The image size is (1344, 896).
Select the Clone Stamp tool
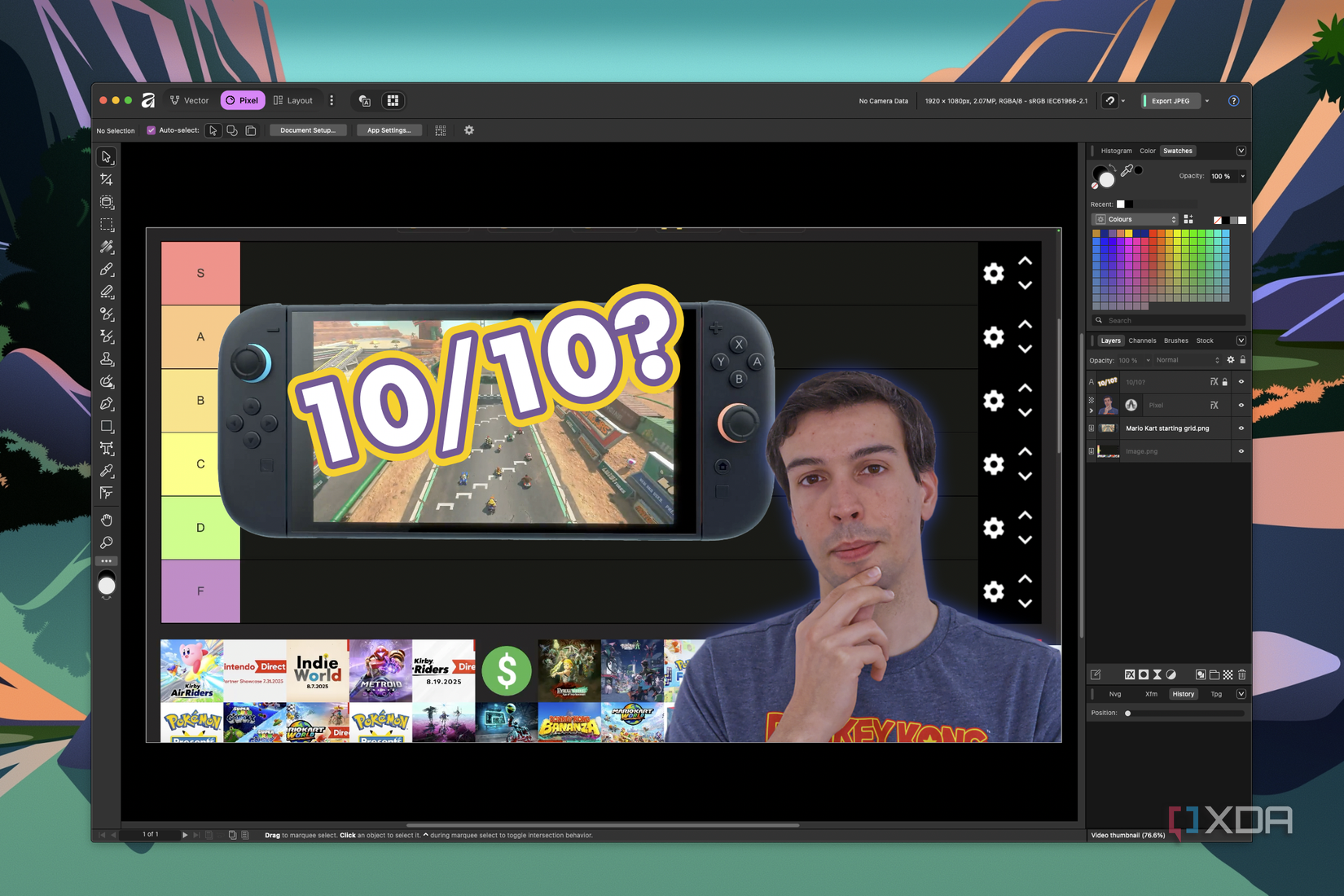107,358
